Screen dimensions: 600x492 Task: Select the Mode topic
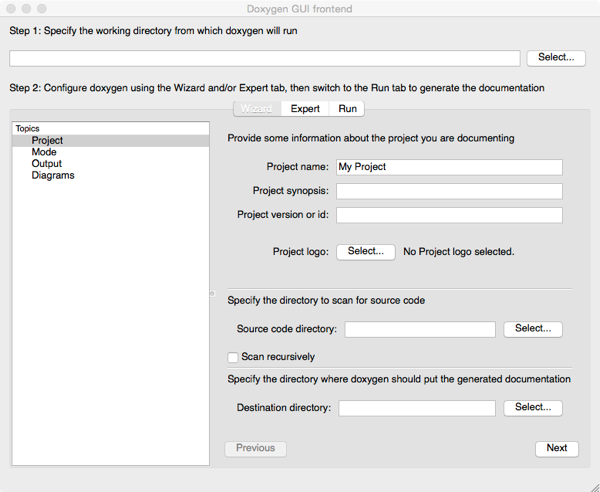pyautogui.click(x=44, y=152)
